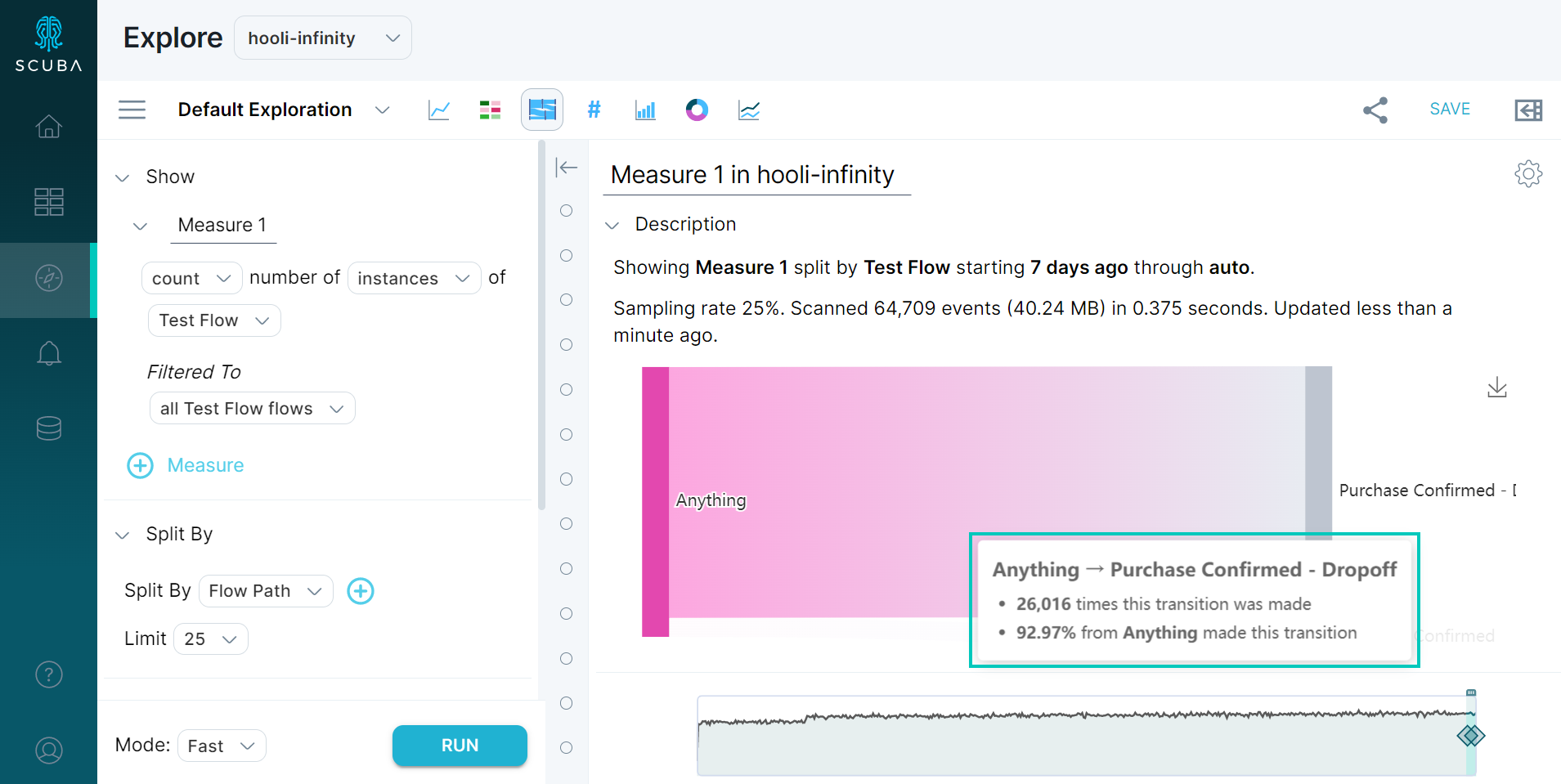Click the Purchase Confirmed label on chart
The height and width of the screenshot is (784, 1561).
(x=1427, y=491)
